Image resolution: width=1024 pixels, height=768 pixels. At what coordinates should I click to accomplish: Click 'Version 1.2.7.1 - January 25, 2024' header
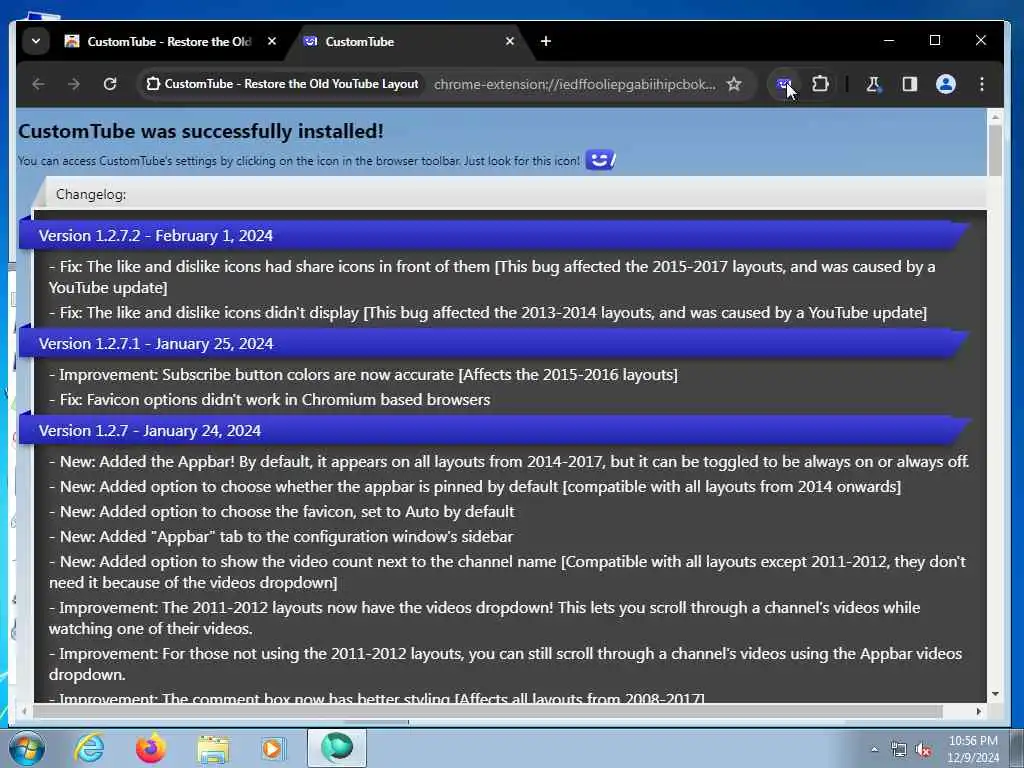155,344
